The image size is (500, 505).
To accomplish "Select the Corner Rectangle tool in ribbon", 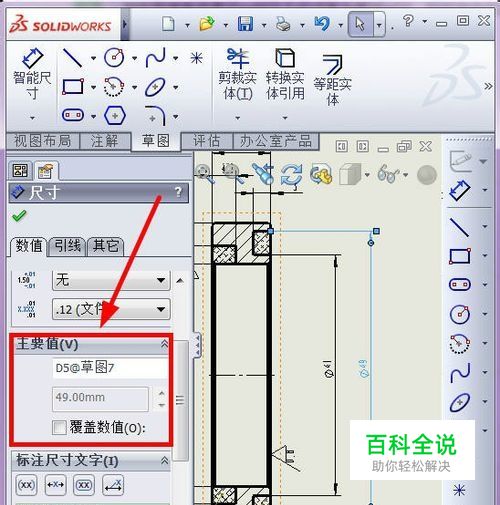I will click(73, 87).
